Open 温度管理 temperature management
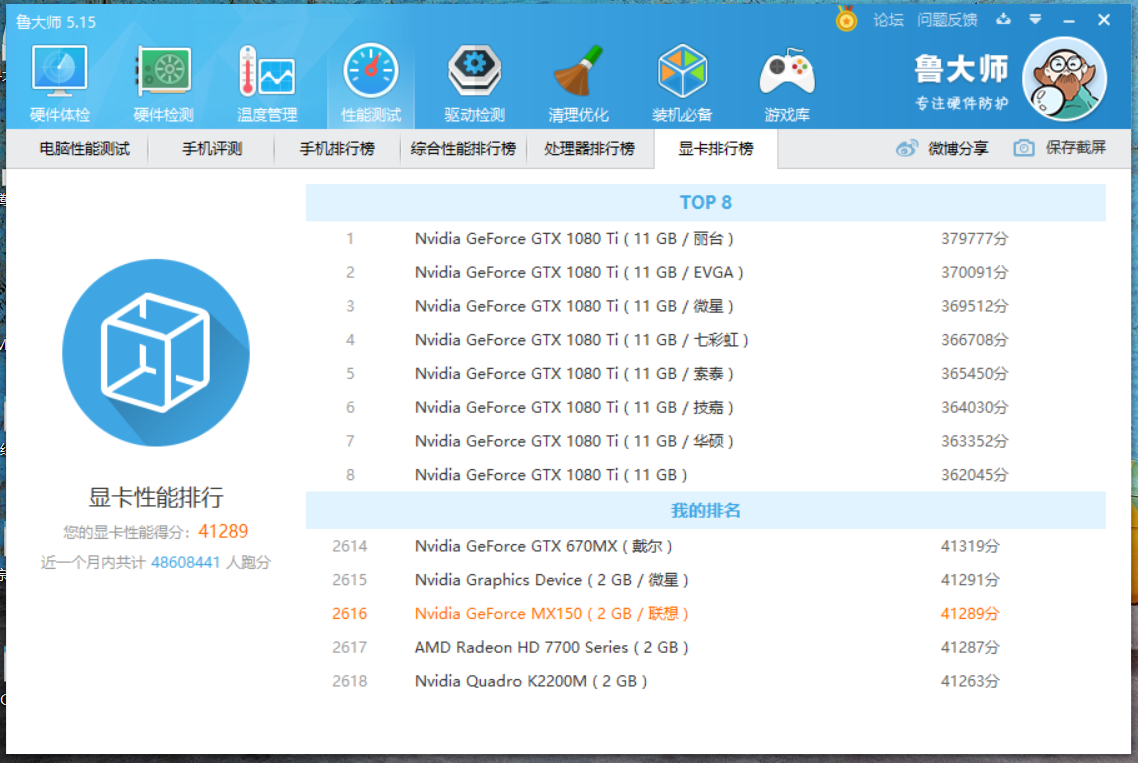The image size is (1138, 763). [267, 84]
